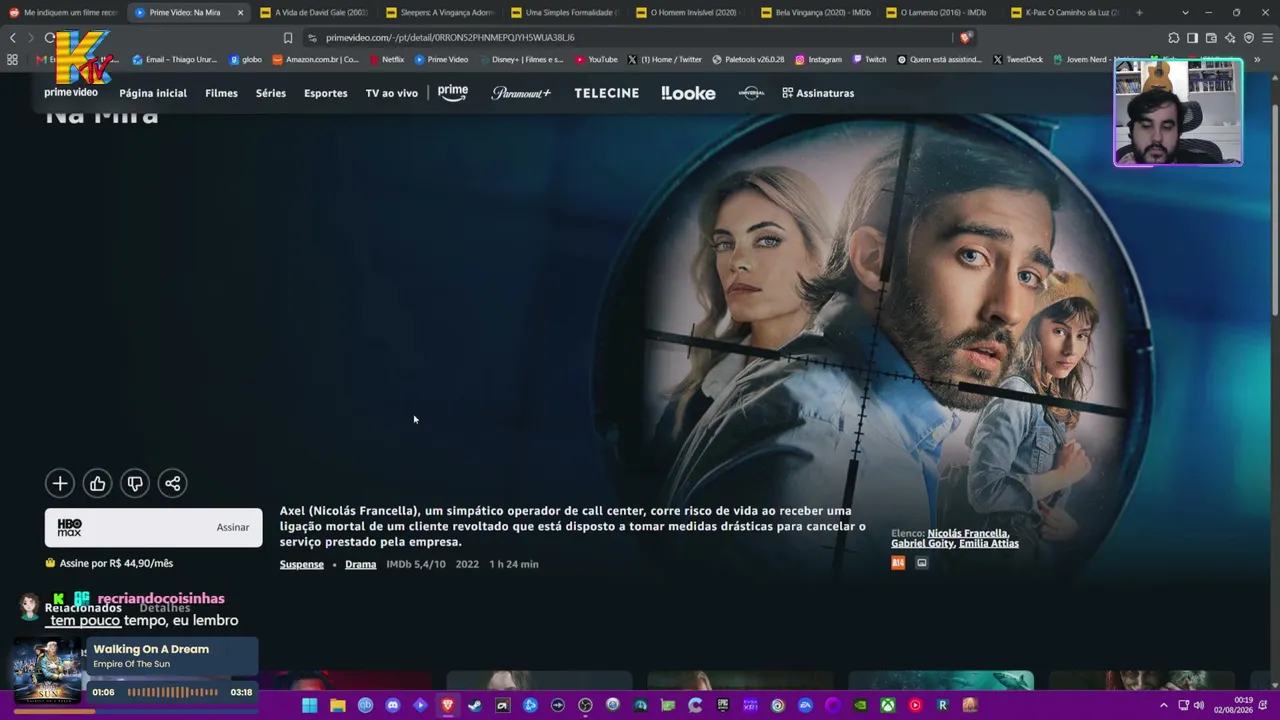
Task: Switch to the Detalhes tab
Action: 165,608
